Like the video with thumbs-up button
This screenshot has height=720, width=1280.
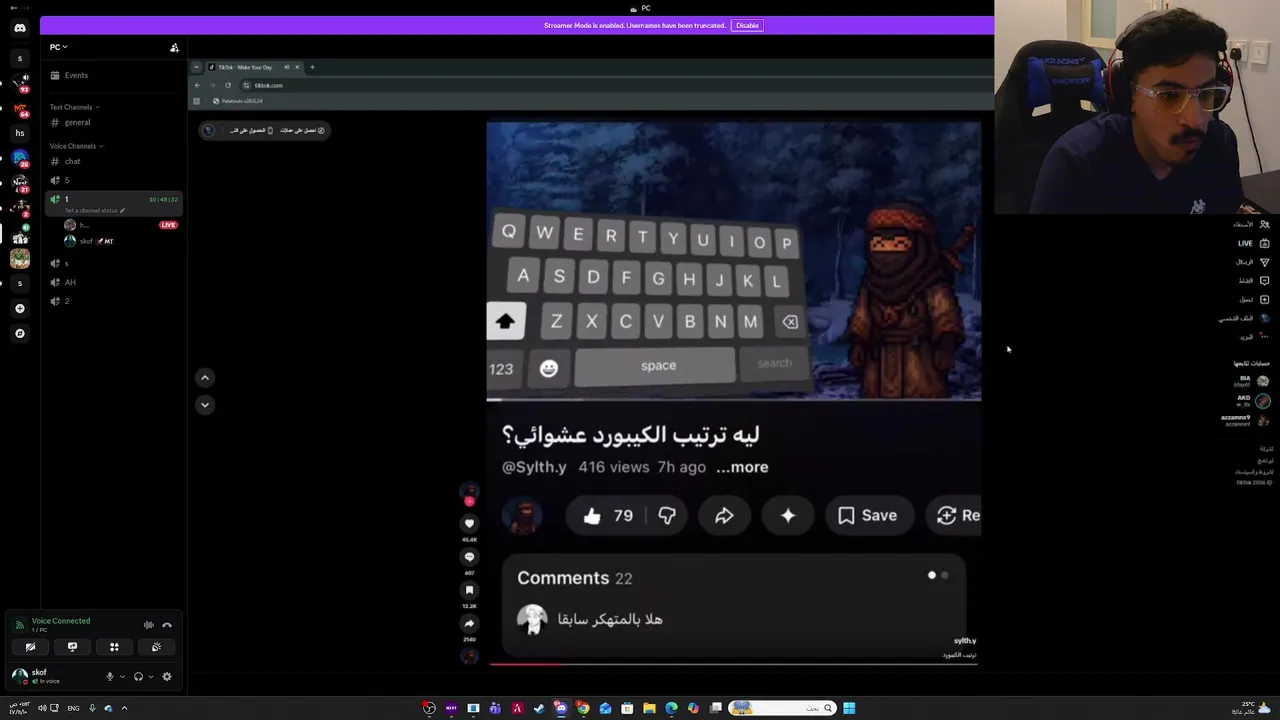(608, 516)
